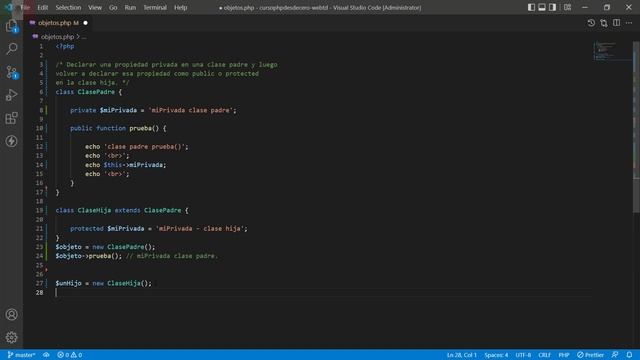Screen dimensions: 640x360
Task: Change language mode via PHP
Action: pos(564,355)
